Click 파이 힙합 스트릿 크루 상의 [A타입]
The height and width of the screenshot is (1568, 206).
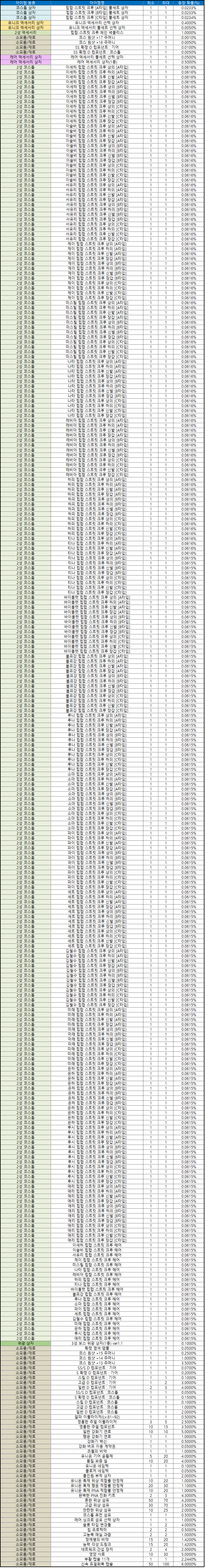point(98,833)
